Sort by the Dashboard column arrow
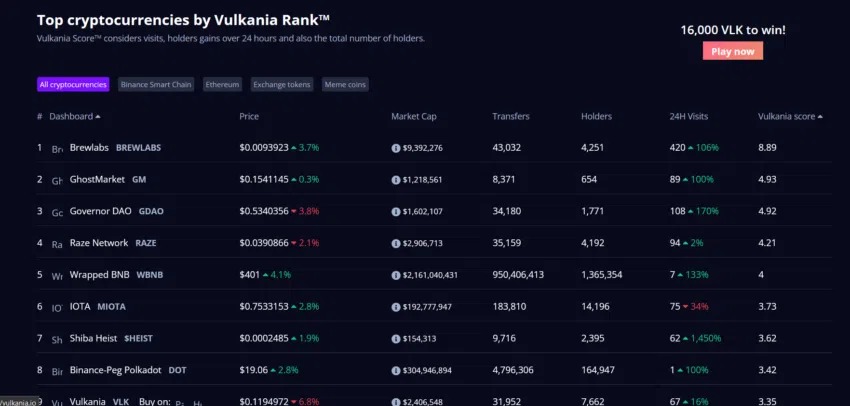The height and width of the screenshot is (406, 850). [x=98, y=117]
